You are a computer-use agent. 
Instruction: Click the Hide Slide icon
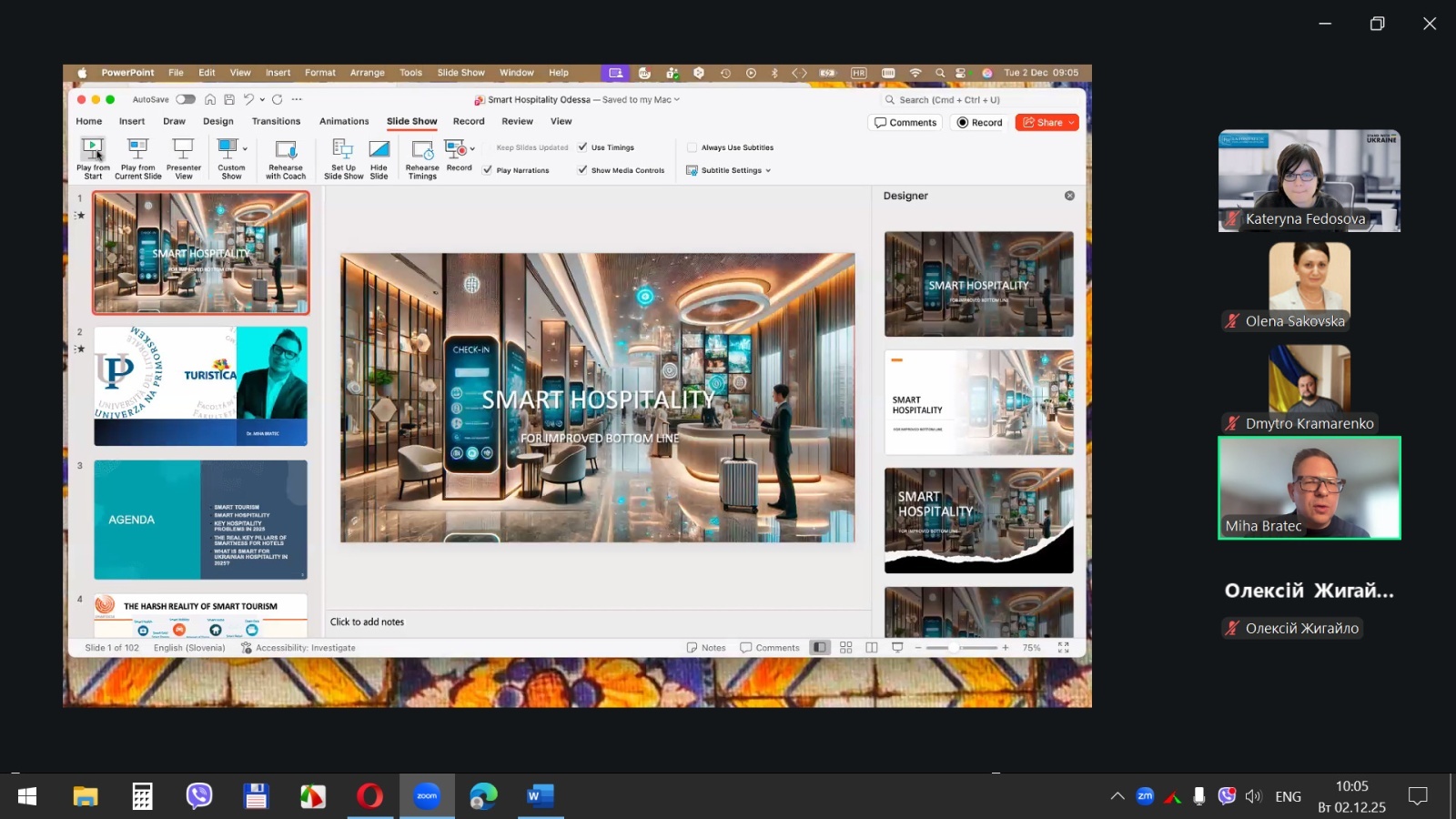pos(379,149)
